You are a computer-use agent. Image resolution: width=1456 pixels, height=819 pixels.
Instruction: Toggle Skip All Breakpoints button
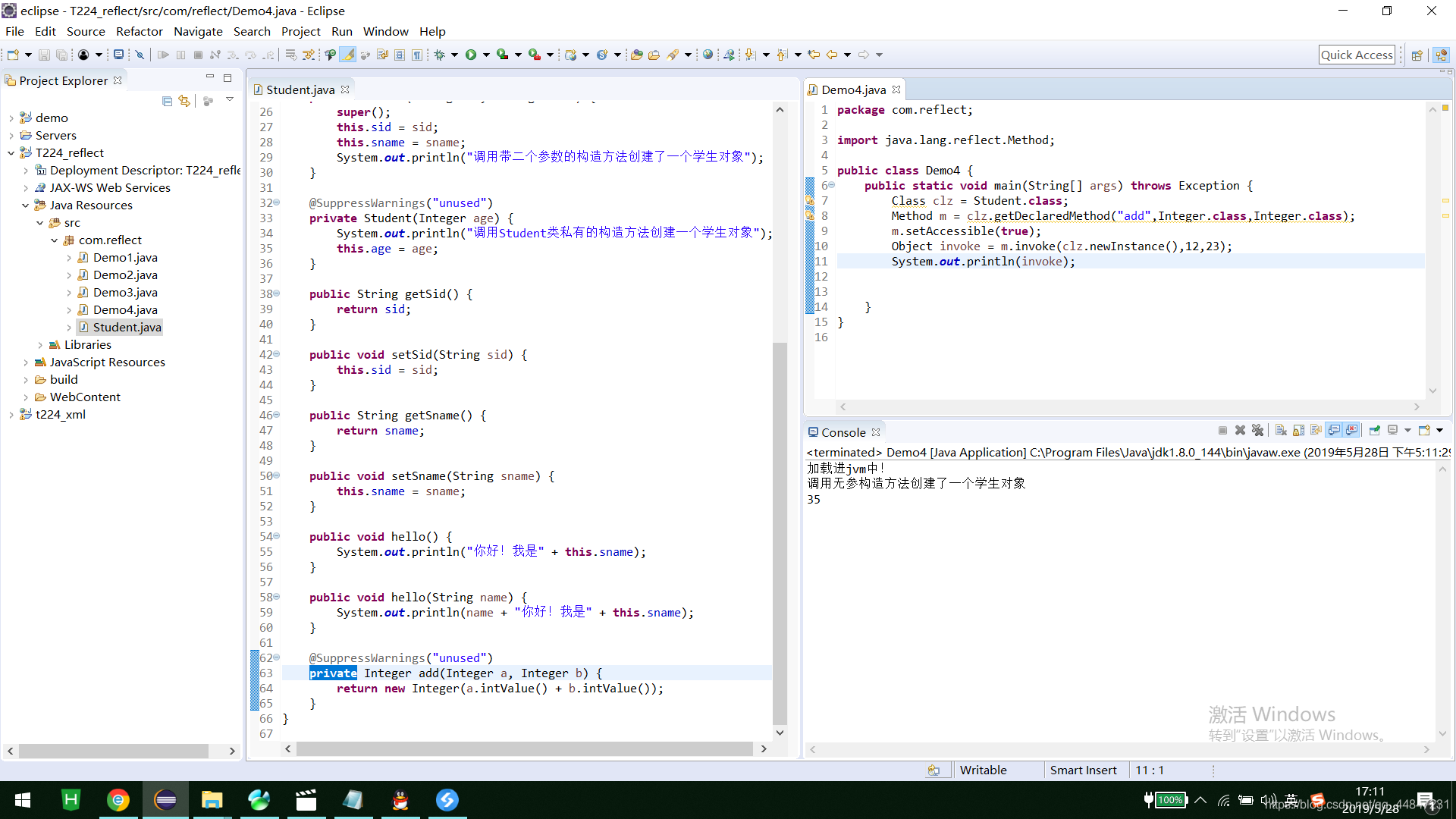click(140, 55)
